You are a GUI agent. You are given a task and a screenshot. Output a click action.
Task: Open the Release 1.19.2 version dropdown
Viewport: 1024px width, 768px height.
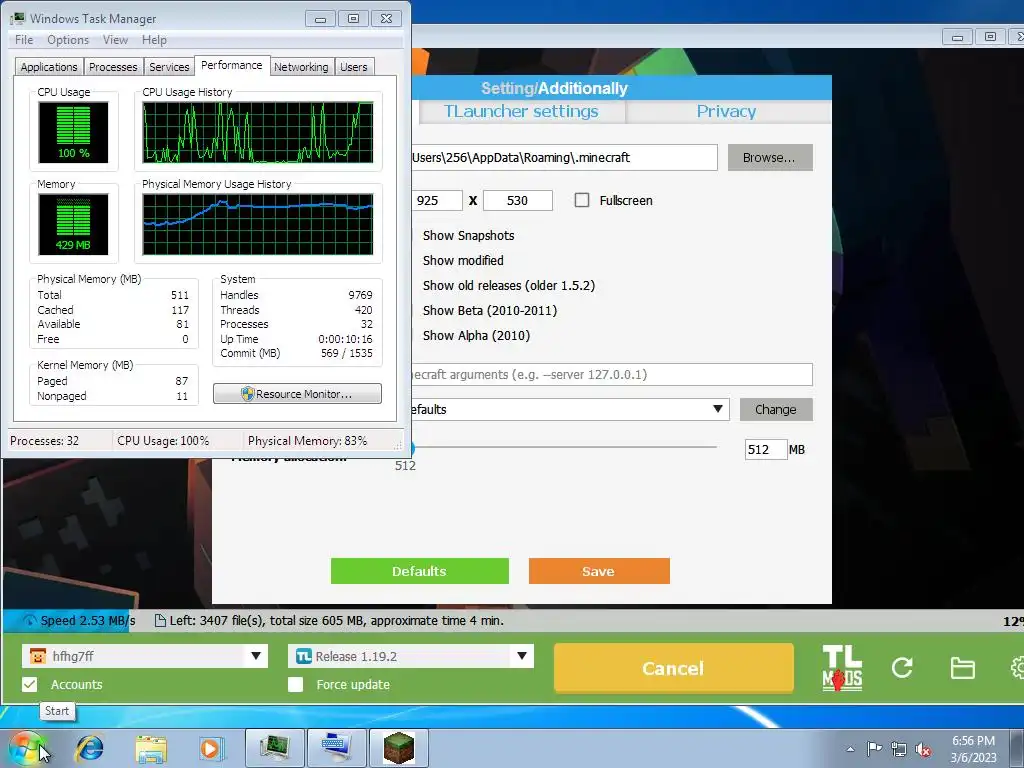pos(522,656)
